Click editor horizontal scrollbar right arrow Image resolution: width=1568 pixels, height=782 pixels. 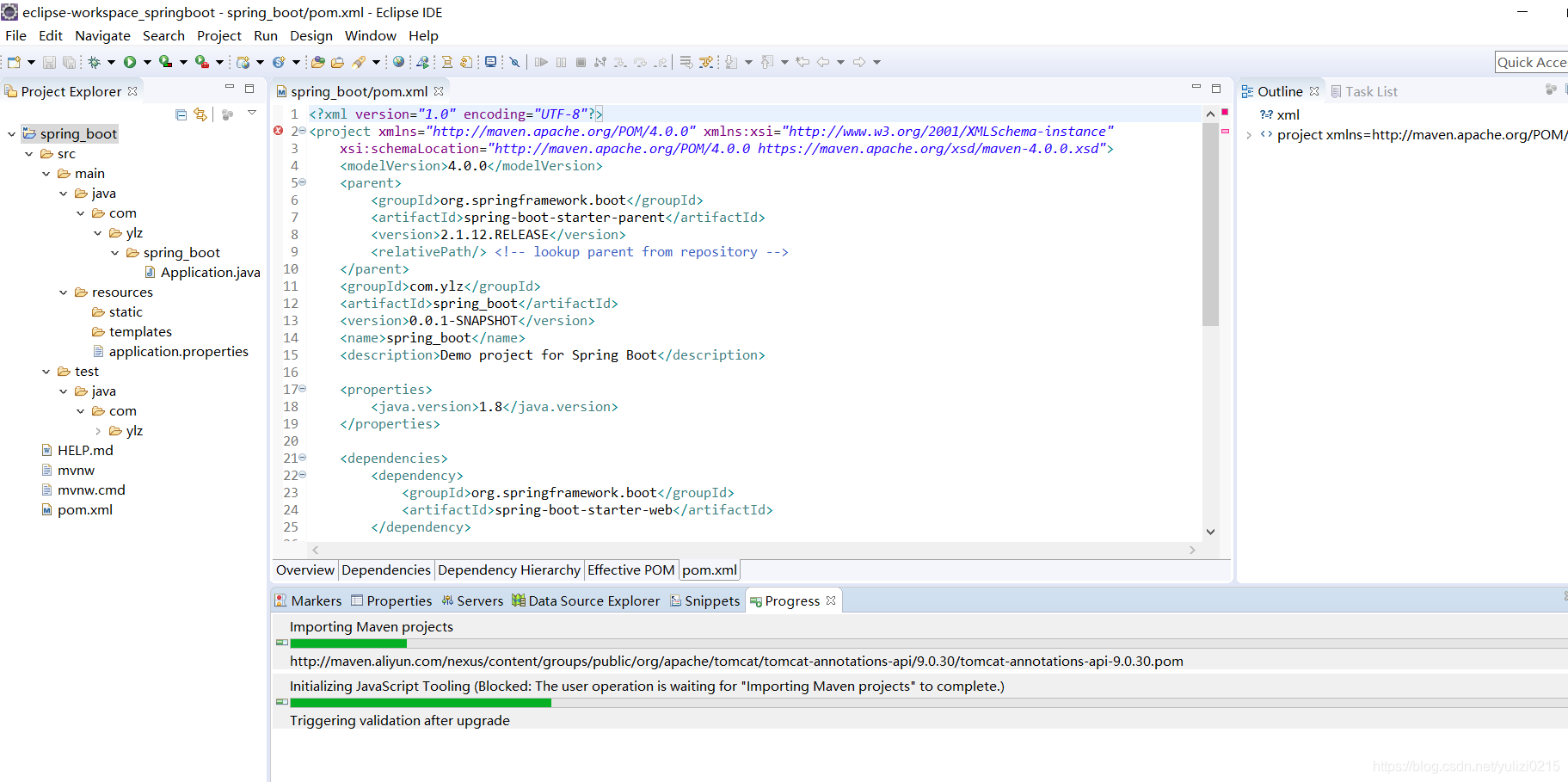(1192, 550)
